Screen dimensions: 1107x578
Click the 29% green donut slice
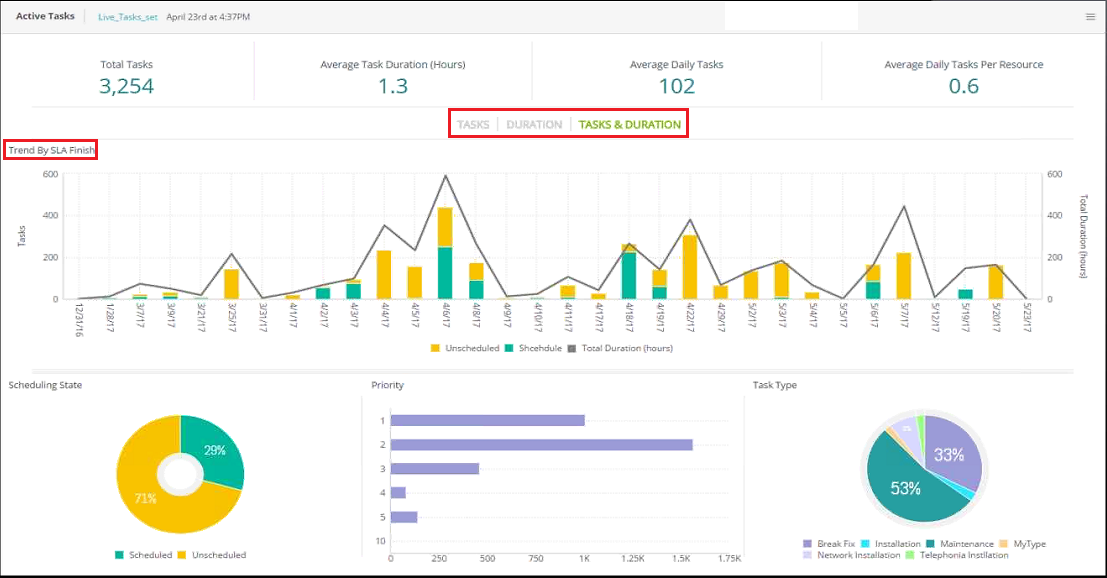point(216,450)
